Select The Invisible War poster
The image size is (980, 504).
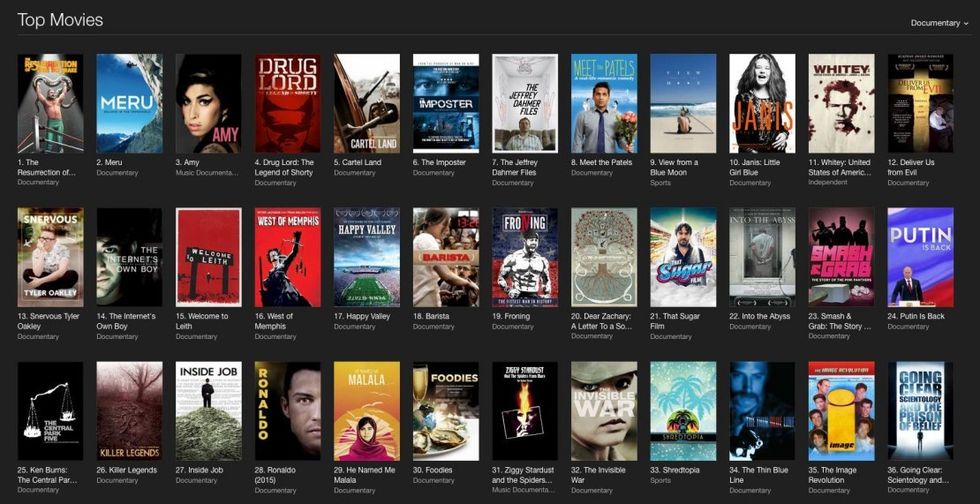tap(604, 411)
